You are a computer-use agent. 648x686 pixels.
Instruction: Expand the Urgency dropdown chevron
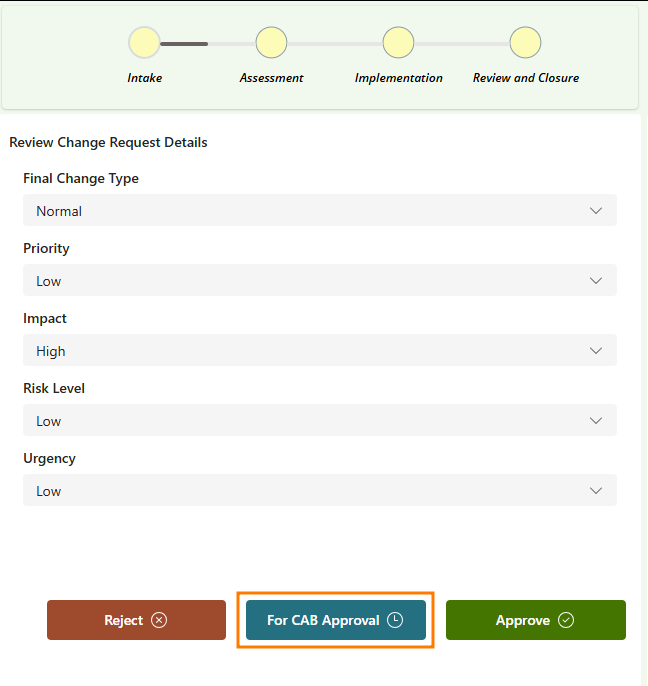[596, 491]
